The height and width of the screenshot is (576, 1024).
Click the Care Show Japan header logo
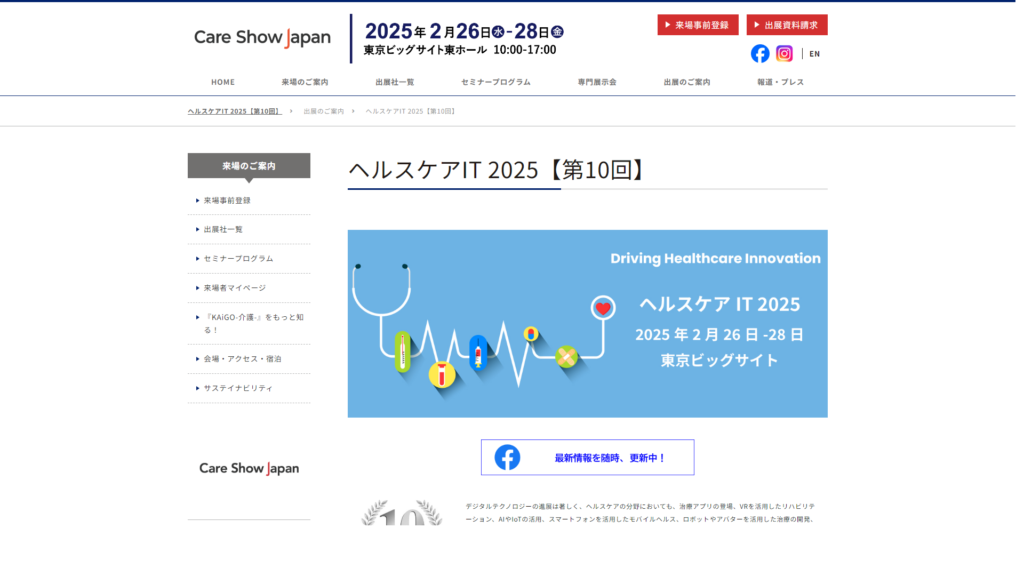tap(264, 37)
